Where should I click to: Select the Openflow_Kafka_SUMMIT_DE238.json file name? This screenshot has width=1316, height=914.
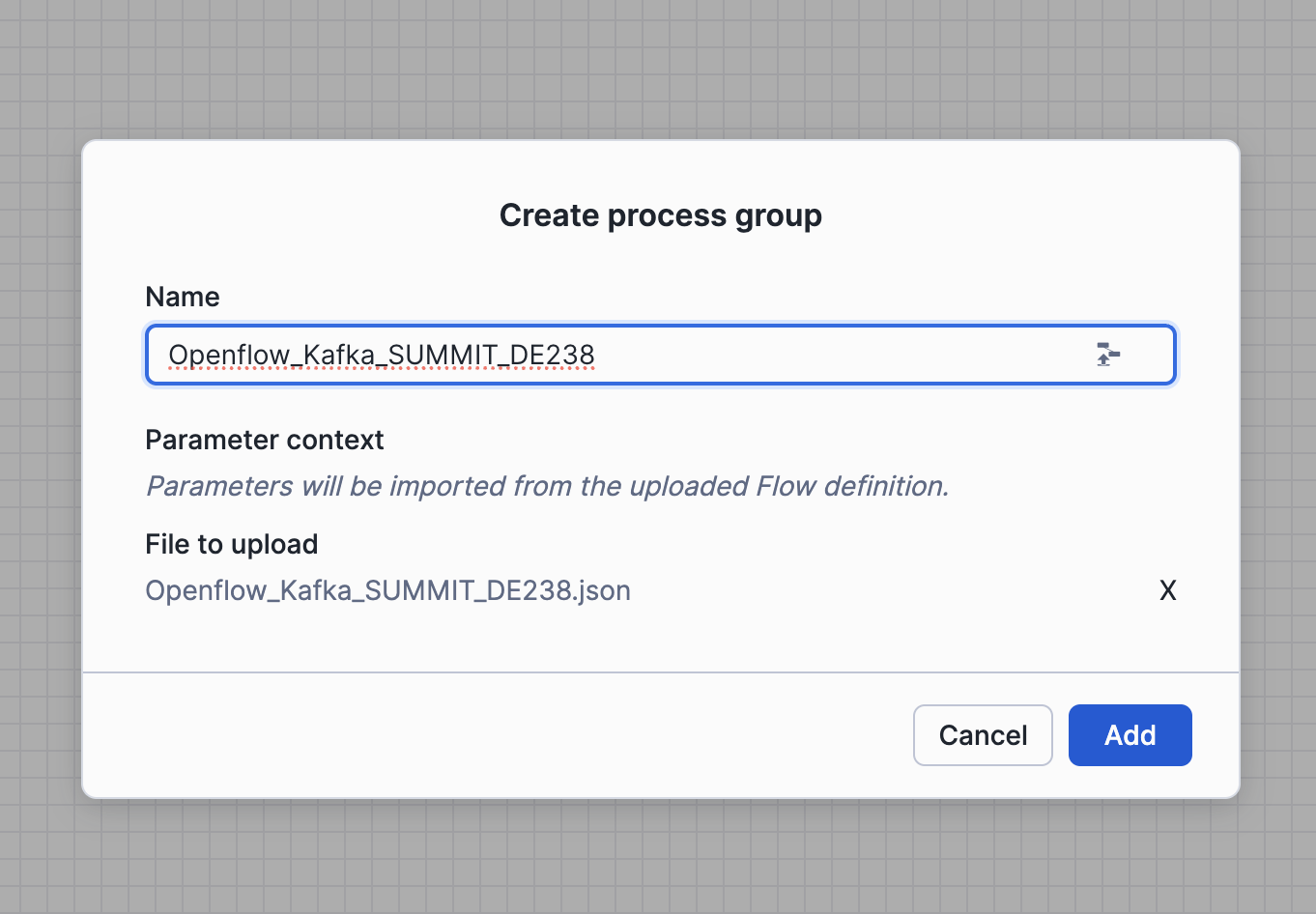387,590
